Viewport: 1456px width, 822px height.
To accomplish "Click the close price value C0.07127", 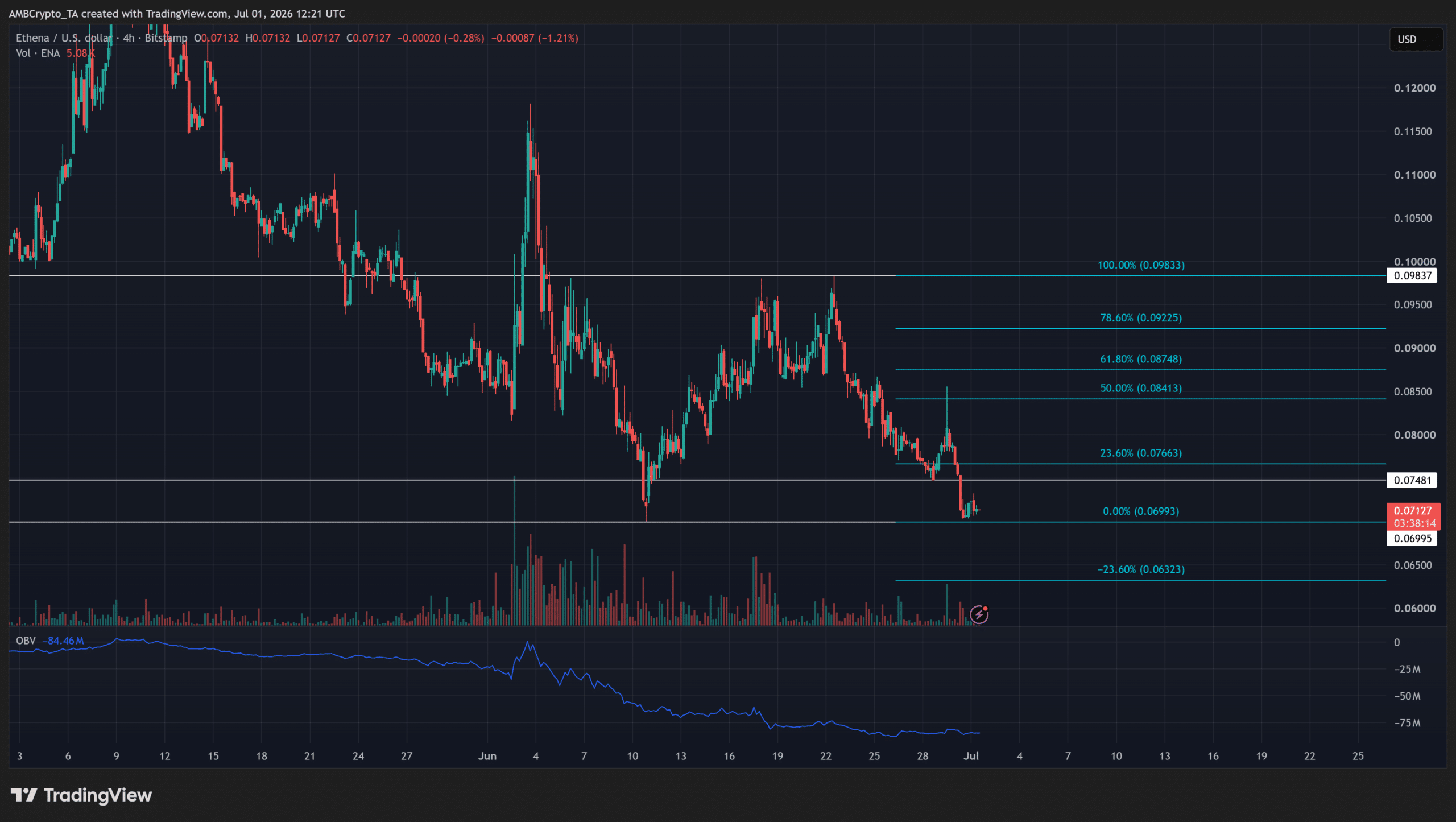I will [x=368, y=38].
